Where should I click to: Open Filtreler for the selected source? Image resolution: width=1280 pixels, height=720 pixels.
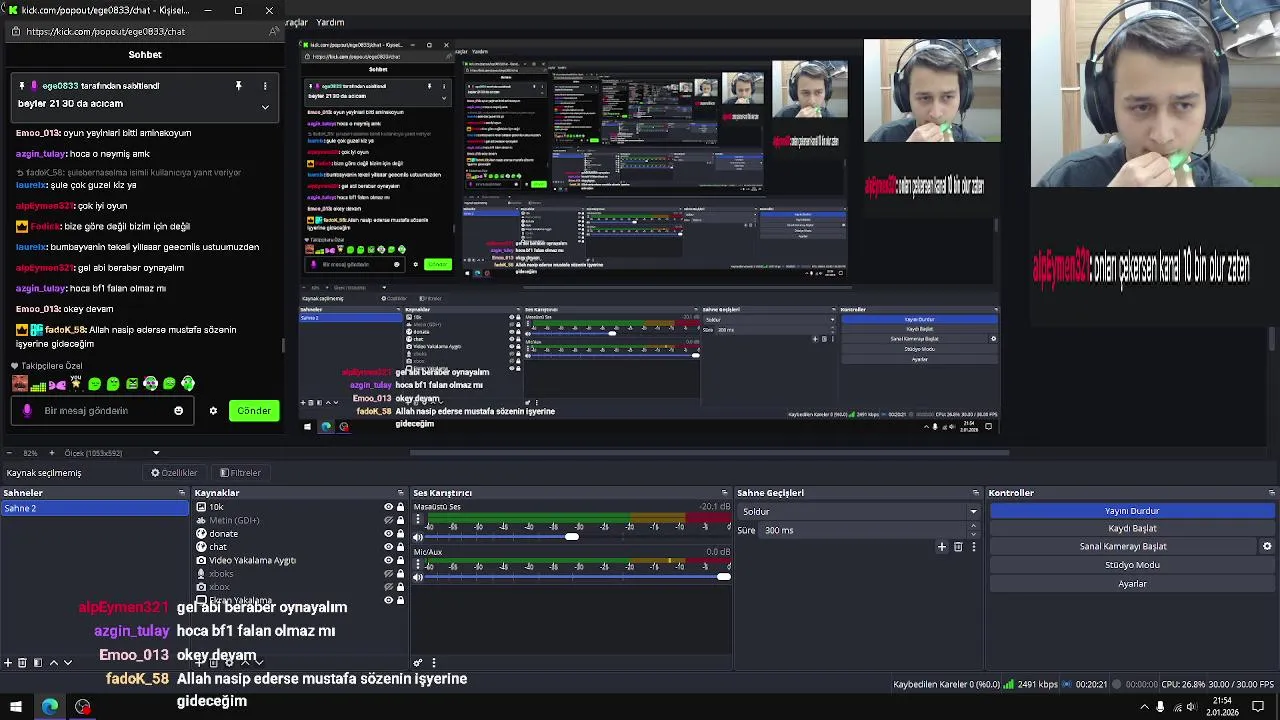point(240,473)
